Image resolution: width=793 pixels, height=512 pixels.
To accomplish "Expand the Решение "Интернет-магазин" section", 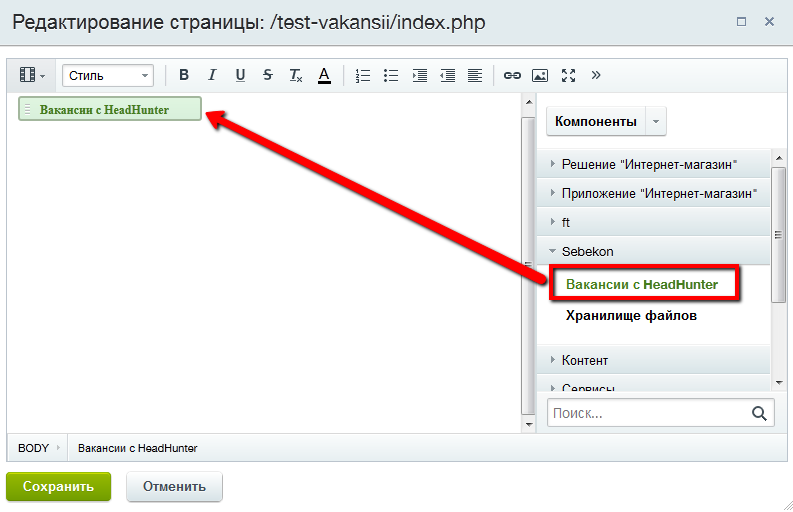I will tap(653, 164).
